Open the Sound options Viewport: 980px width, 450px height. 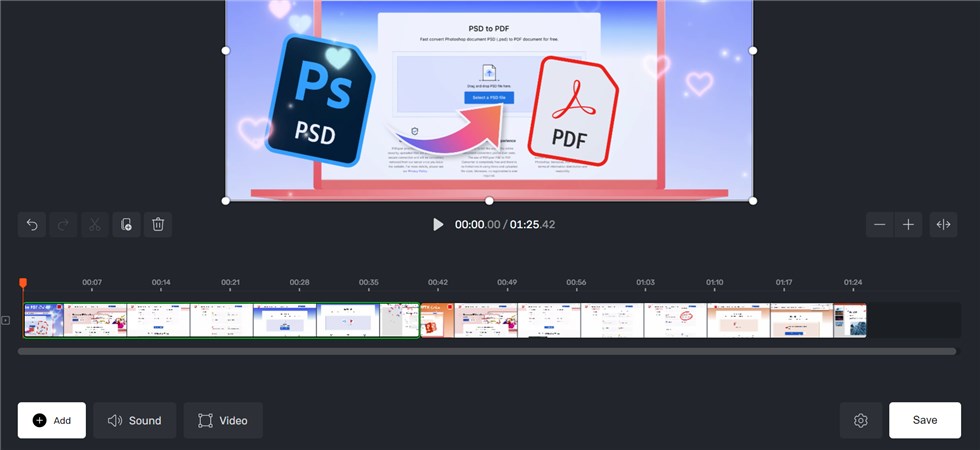click(x=135, y=421)
